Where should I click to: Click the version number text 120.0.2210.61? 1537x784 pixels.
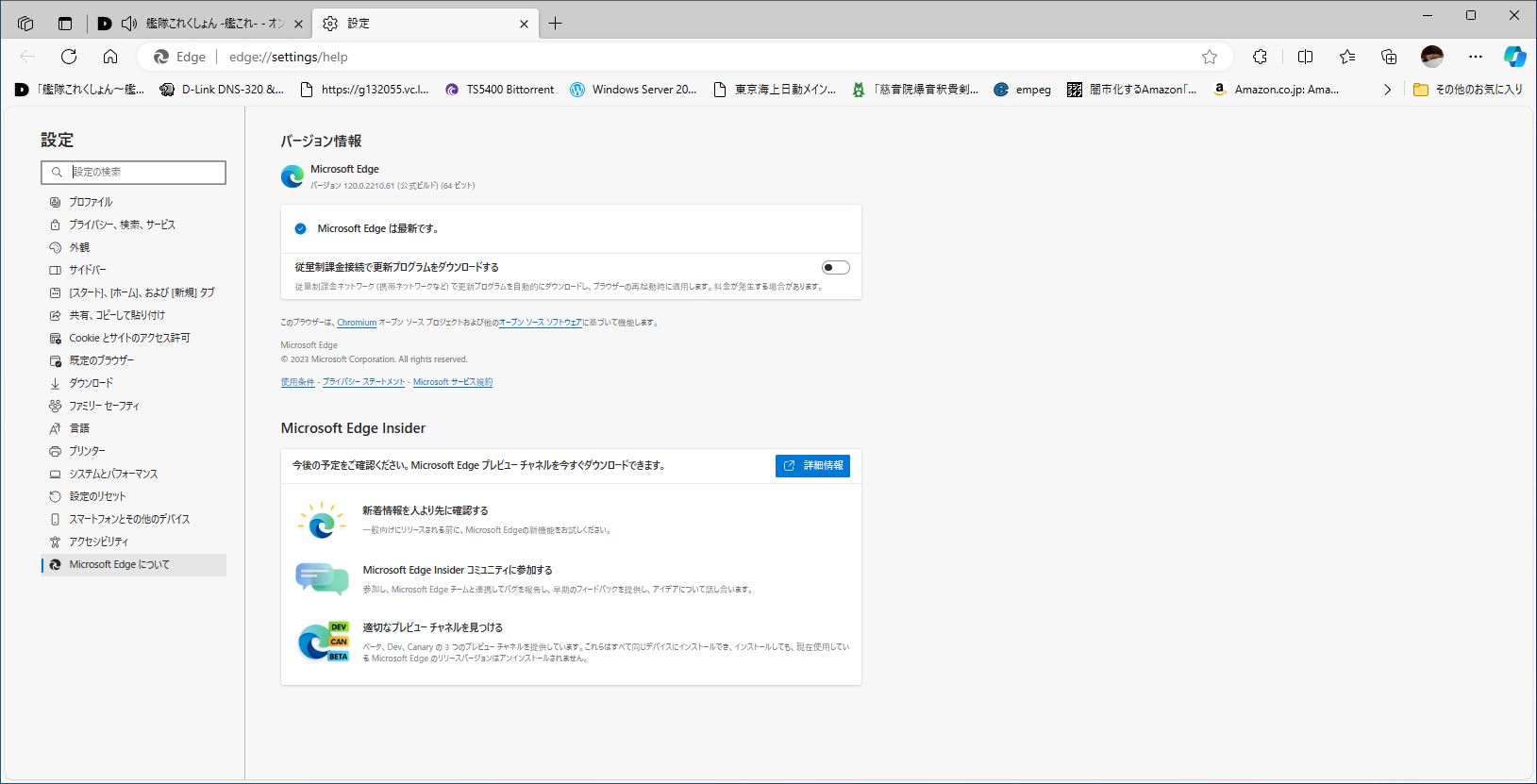pyautogui.click(x=369, y=186)
